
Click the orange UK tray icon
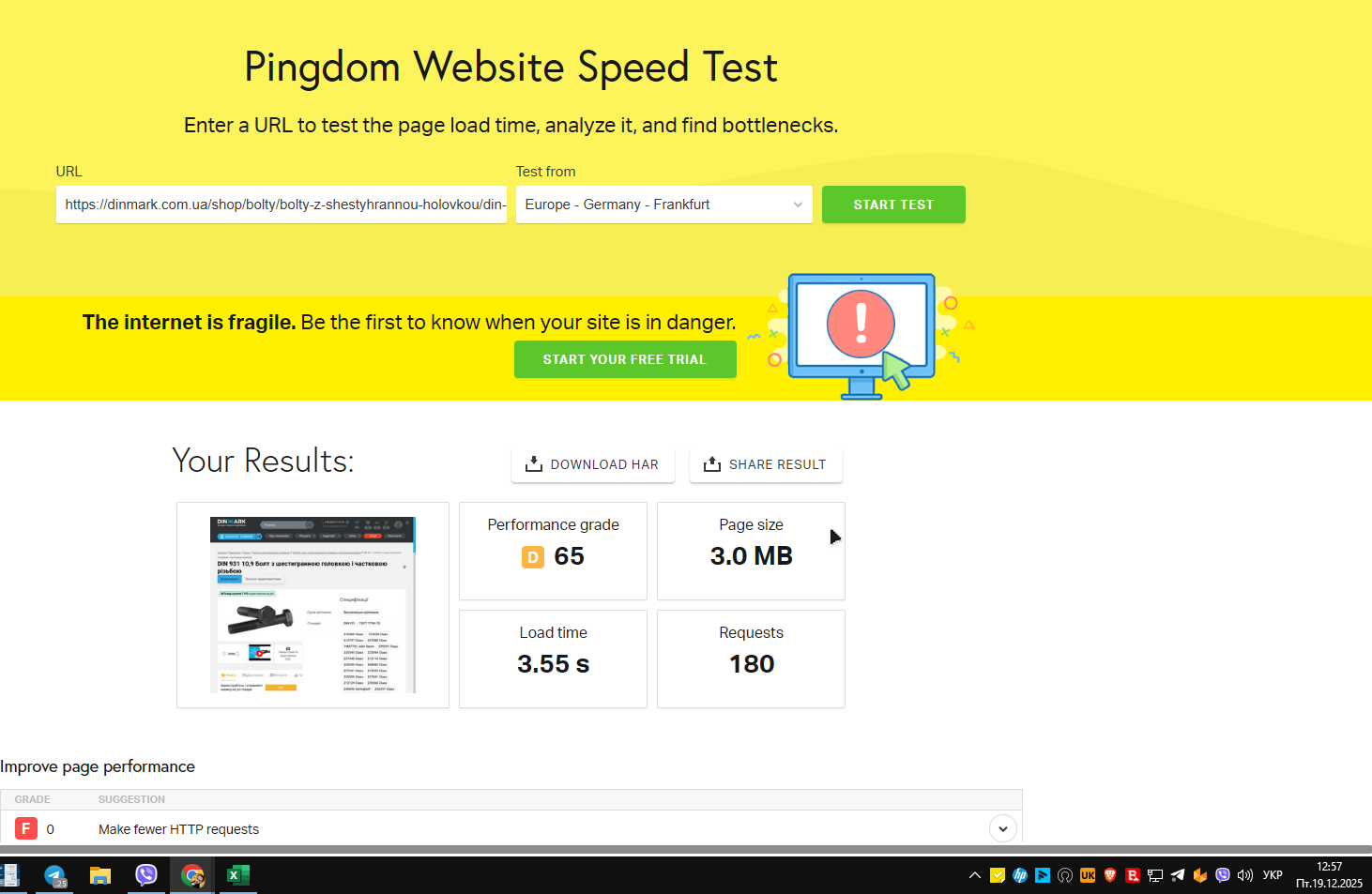pyautogui.click(x=1088, y=875)
